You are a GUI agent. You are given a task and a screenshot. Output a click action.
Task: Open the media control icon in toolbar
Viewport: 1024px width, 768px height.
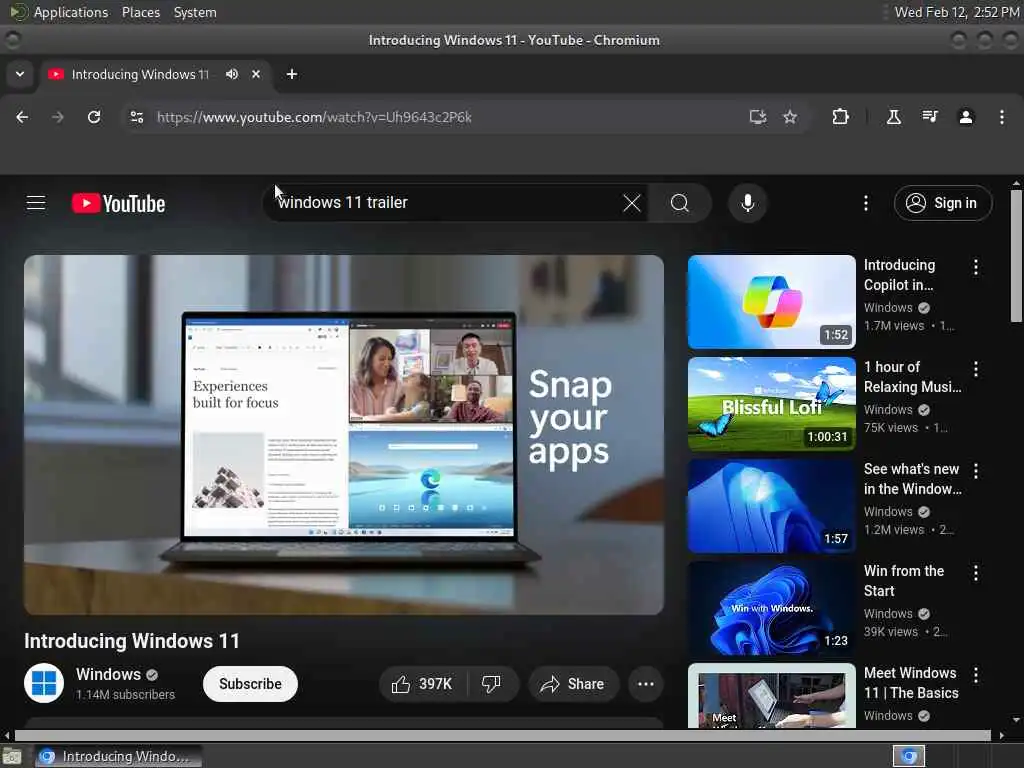[930, 117]
